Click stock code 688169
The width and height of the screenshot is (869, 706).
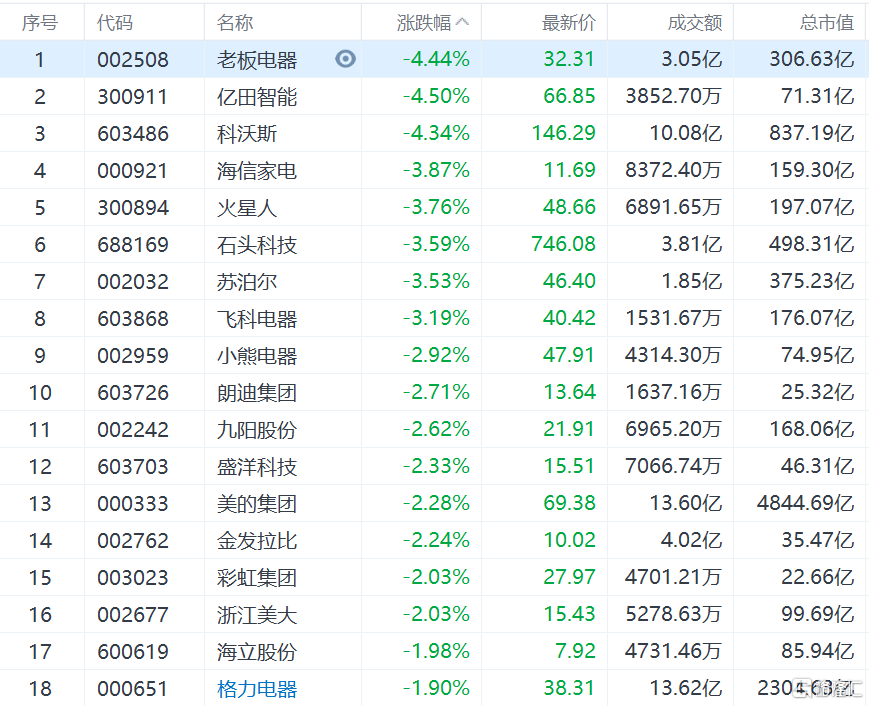tap(133, 244)
